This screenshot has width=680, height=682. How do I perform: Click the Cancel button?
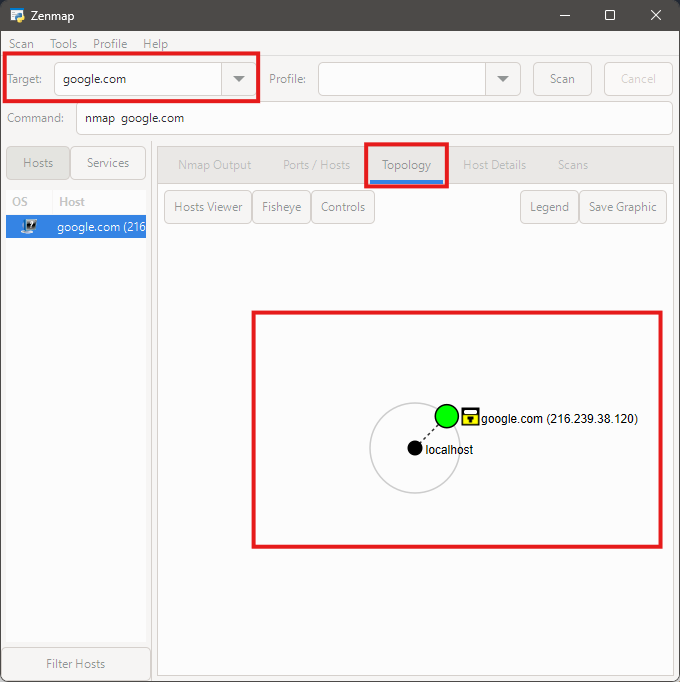coord(638,79)
